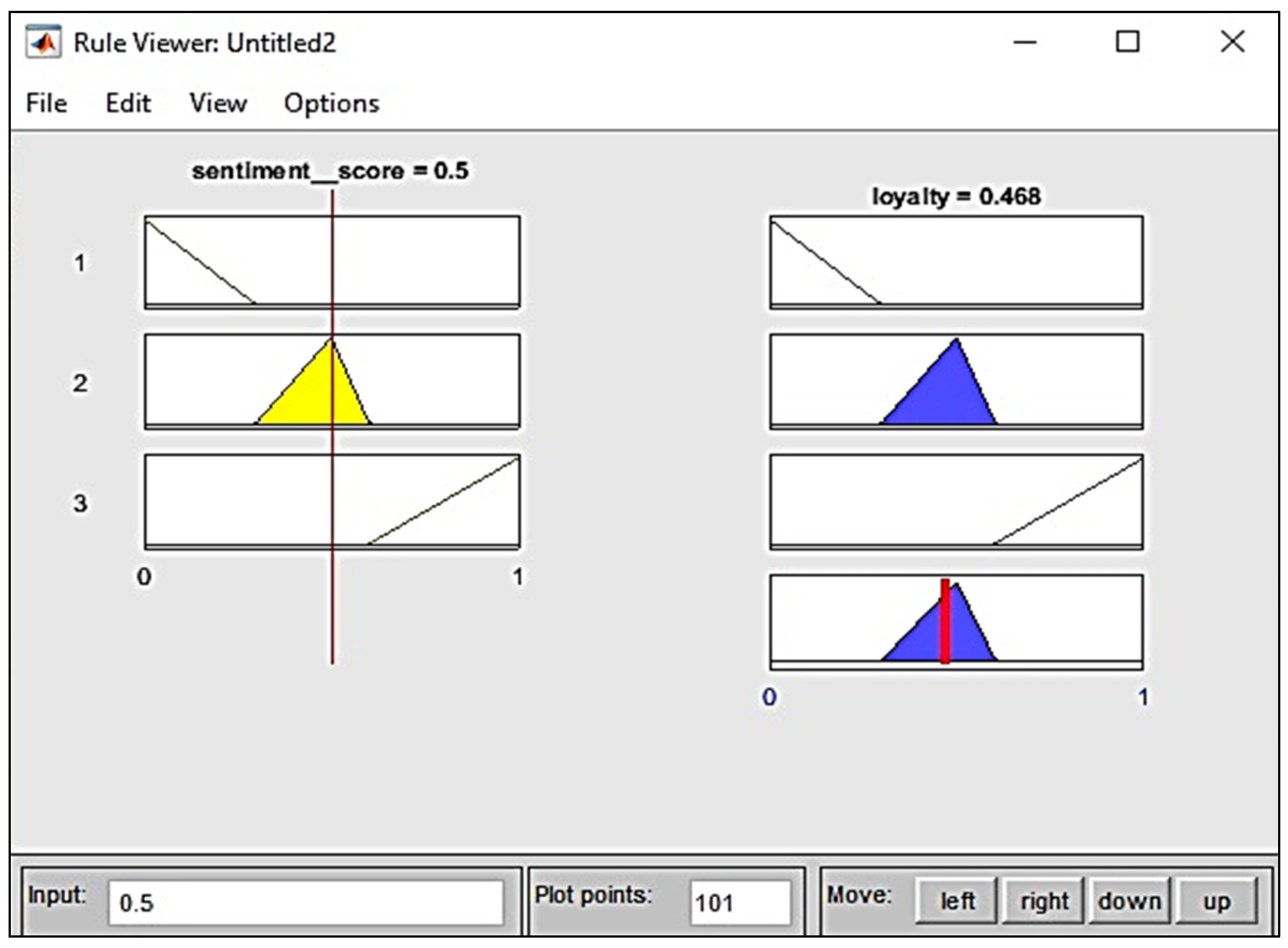Click the MATLAB logo icon in title bar
Viewport: 1288px width, 948px height.
(43, 42)
